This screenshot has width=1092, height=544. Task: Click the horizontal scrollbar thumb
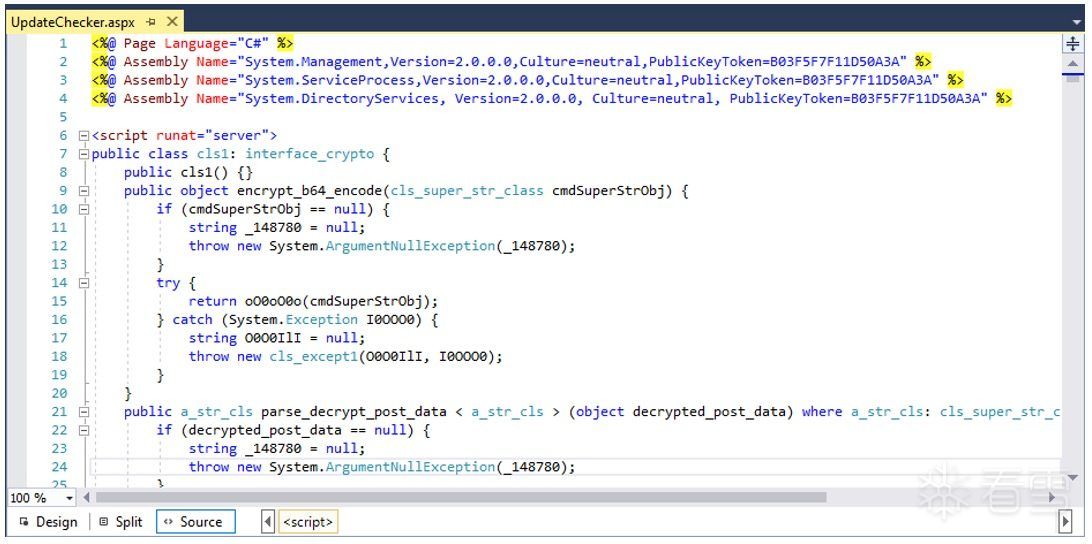click(461, 498)
